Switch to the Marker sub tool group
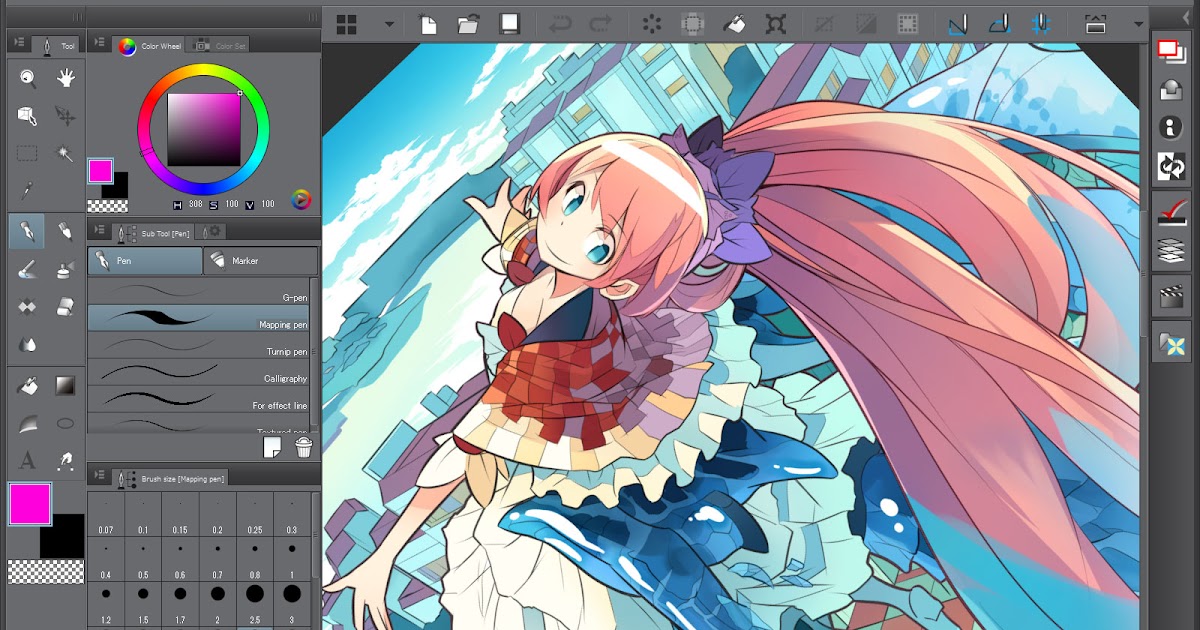The height and width of the screenshot is (630, 1200). click(x=260, y=261)
